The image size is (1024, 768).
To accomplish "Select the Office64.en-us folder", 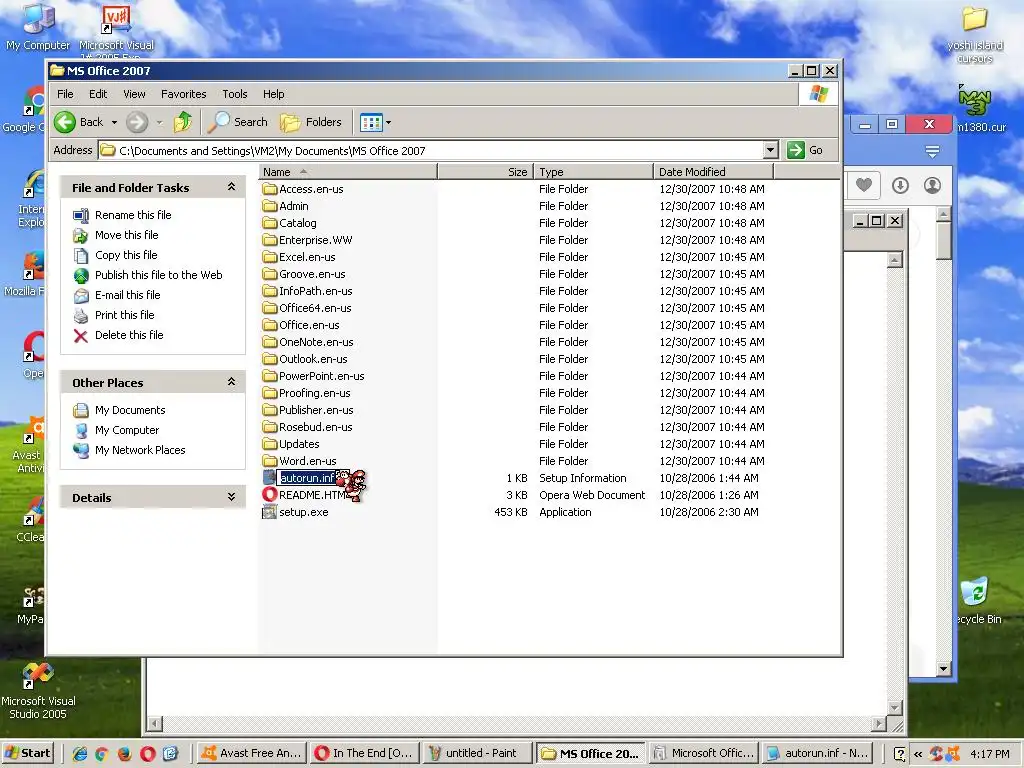I will click(x=307, y=308).
